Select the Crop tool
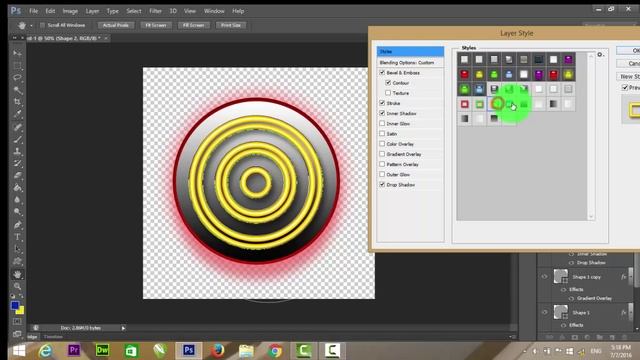The width and height of the screenshot is (640, 360). point(18,102)
